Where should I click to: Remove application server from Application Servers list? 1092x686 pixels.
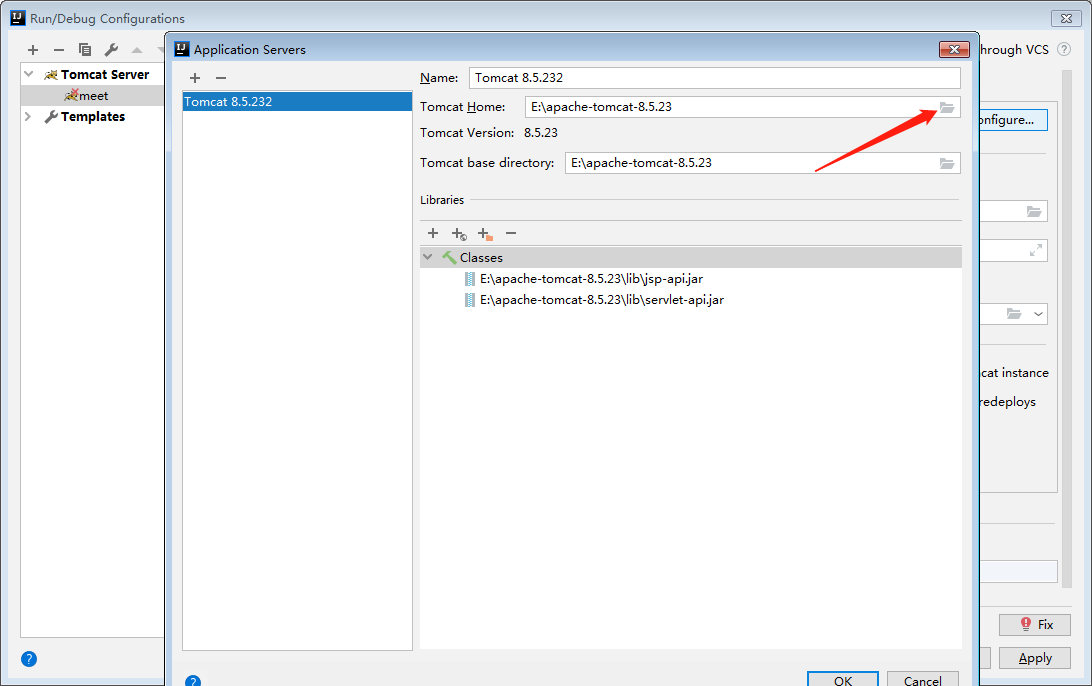click(221, 78)
